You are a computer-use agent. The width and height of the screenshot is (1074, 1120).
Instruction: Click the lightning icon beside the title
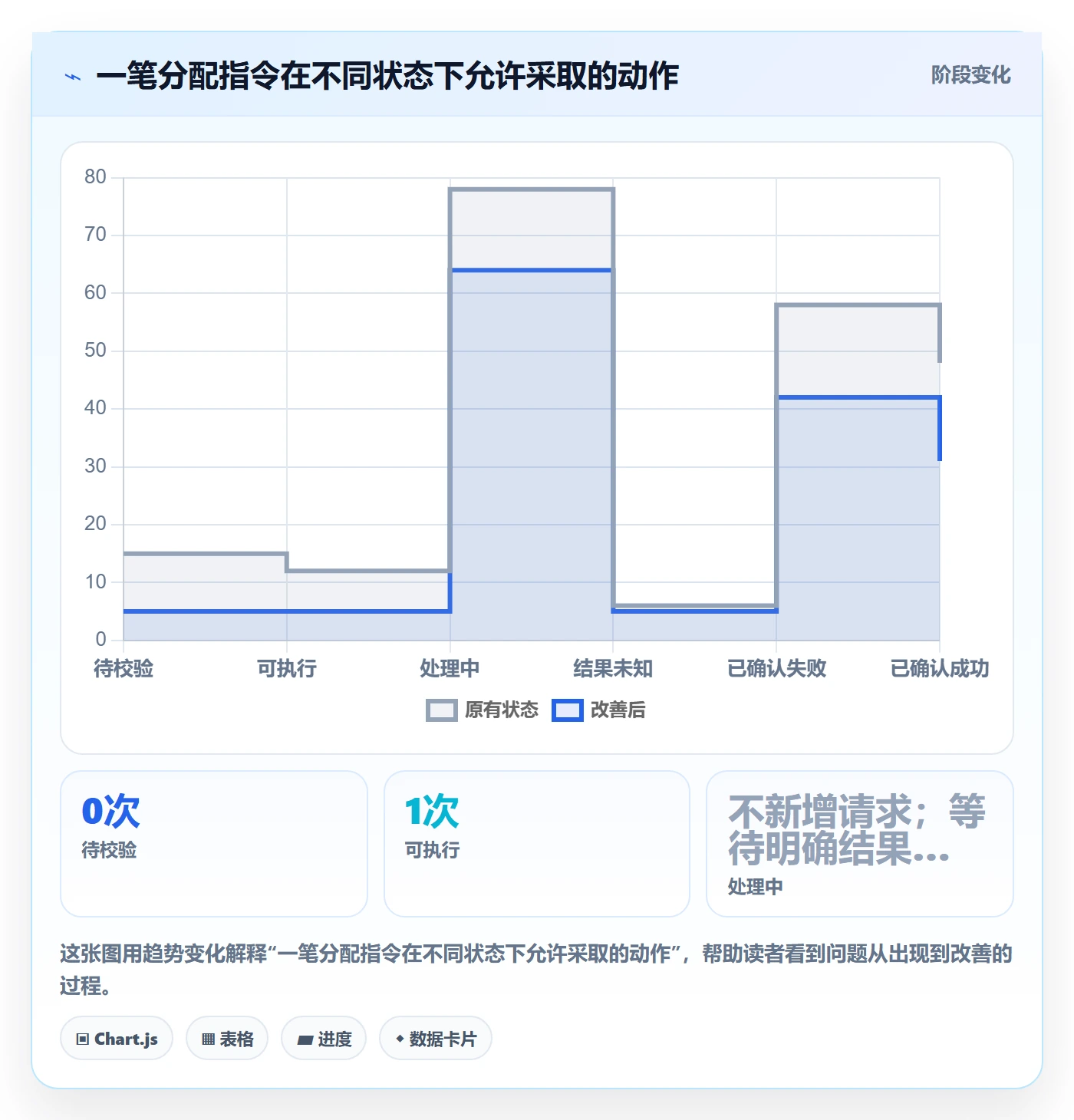[x=73, y=77]
